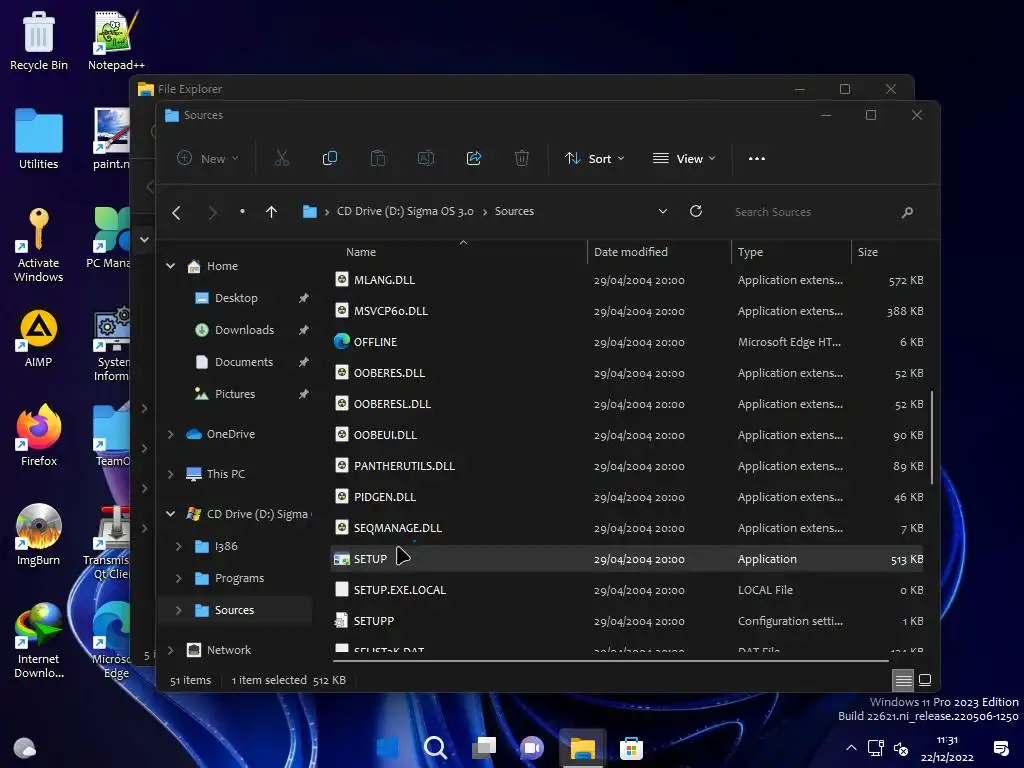1024x768 pixels.
Task: Launch AIMP from desktop
Action: click(39, 338)
